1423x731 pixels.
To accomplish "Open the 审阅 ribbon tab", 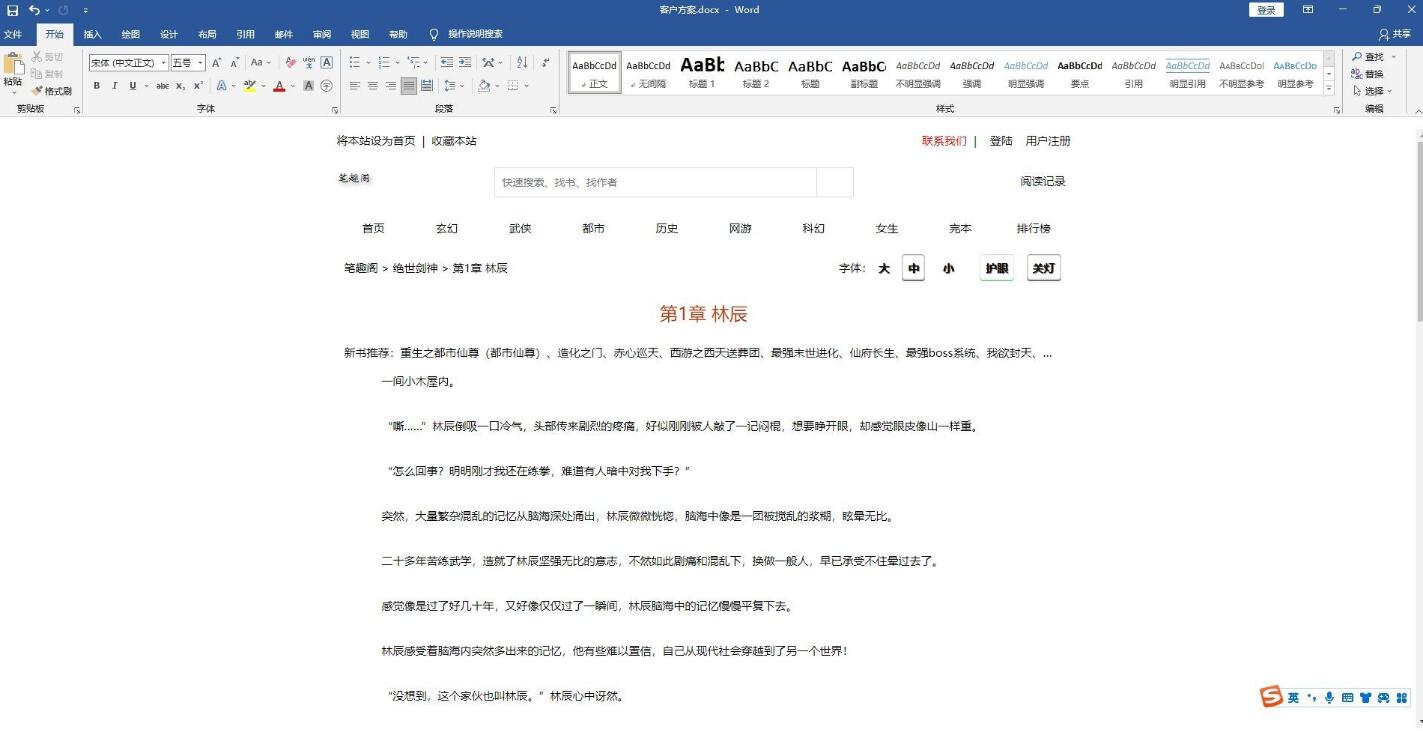I will click(322, 34).
